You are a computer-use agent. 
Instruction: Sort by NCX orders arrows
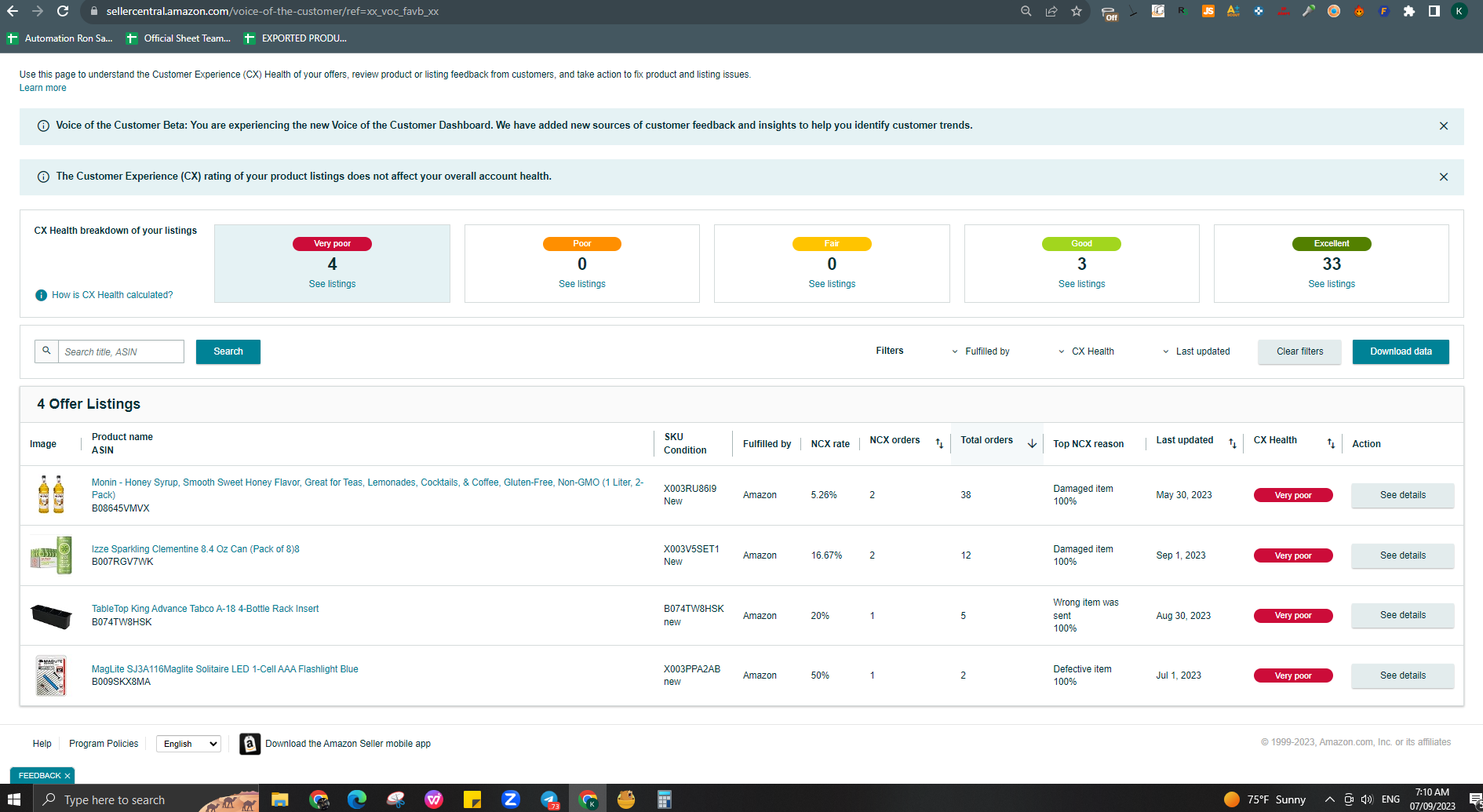[939, 444]
